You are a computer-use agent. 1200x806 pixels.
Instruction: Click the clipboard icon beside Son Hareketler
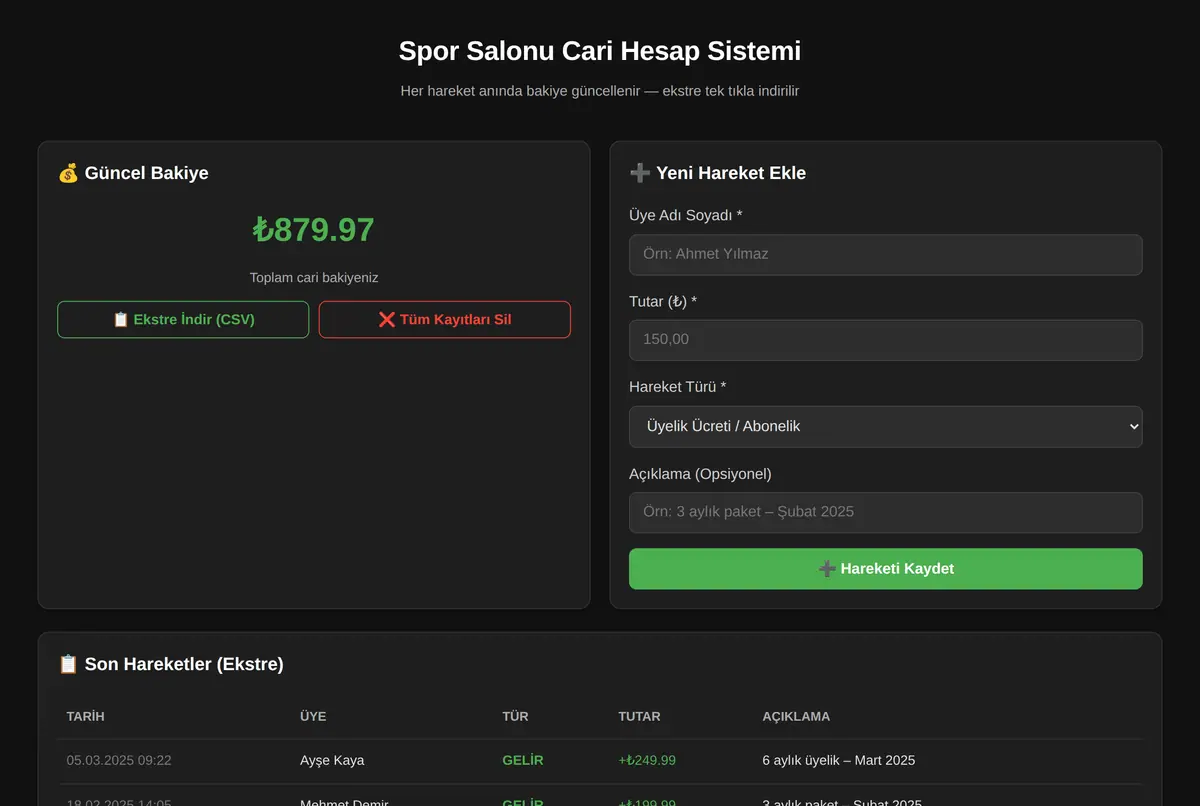tap(68, 664)
